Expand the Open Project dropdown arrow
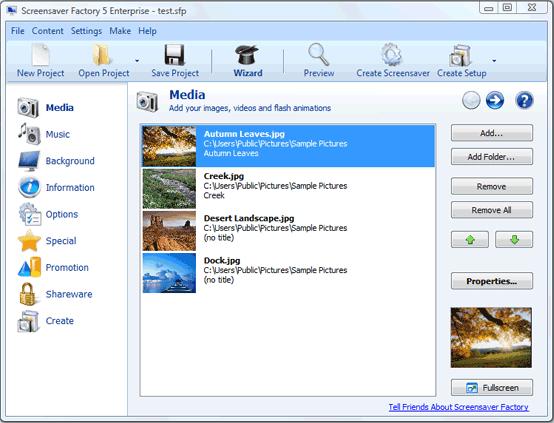Screen dimensions: 554x423 click(137, 61)
